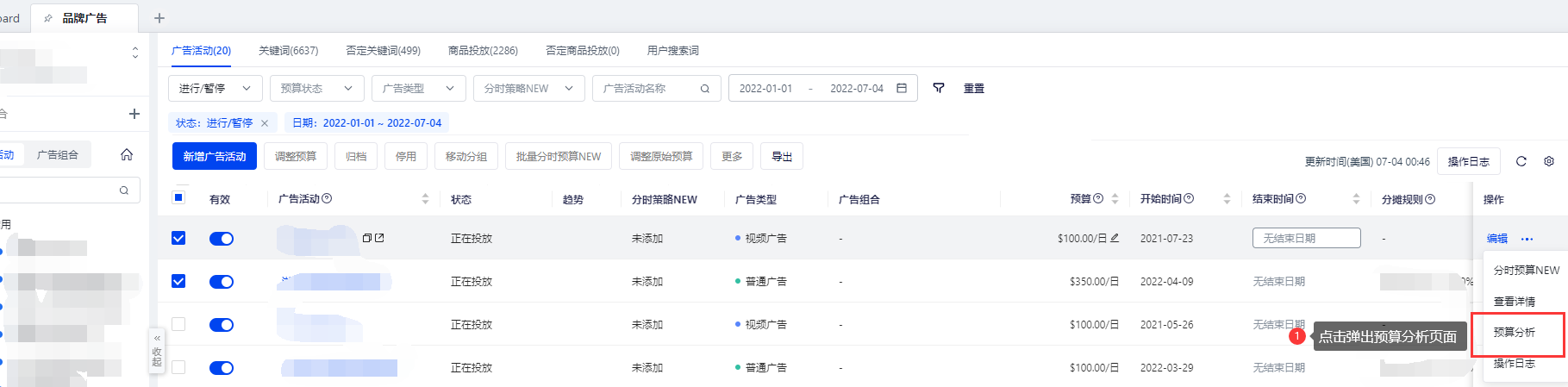Screen dimensions: 1568x387
Task: Click the open-external icon in first campaign row
Action: tap(379, 238)
